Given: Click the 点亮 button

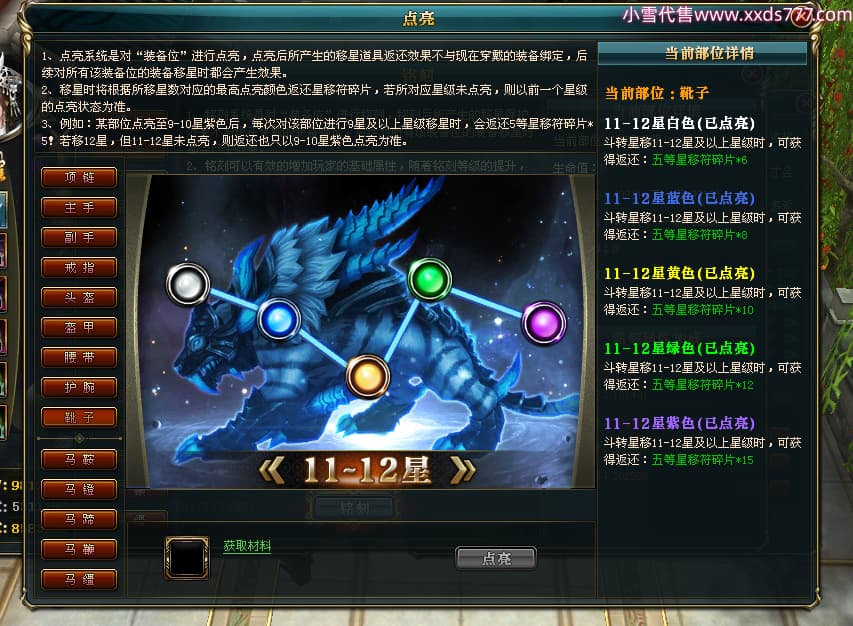Looking at the screenshot, I should click(x=496, y=558).
